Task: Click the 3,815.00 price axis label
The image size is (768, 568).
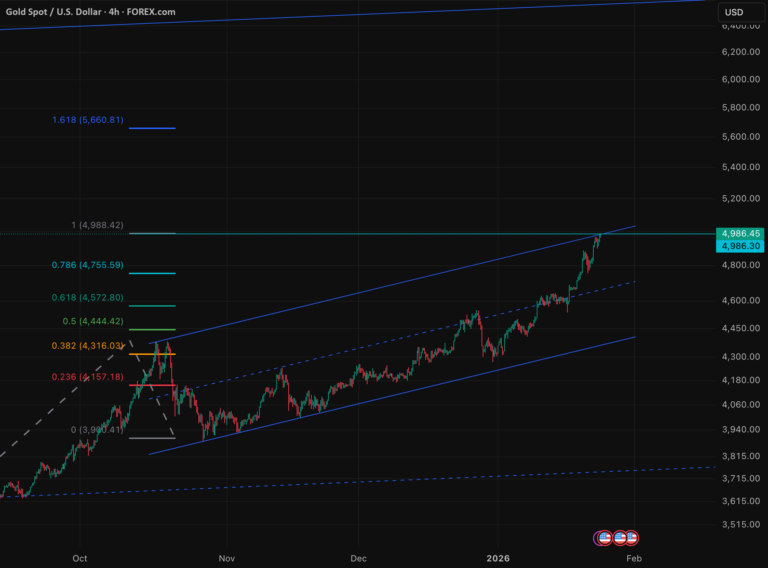Action: pos(741,456)
